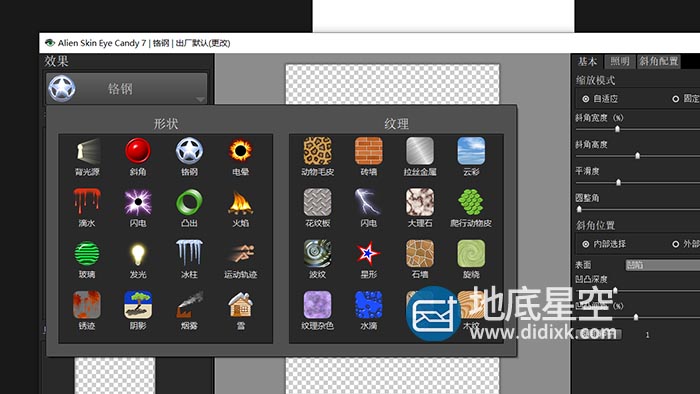Open the 斜角配置 bevel profile tab
The height and width of the screenshot is (394, 700).
pyautogui.click(x=658, y=61)
